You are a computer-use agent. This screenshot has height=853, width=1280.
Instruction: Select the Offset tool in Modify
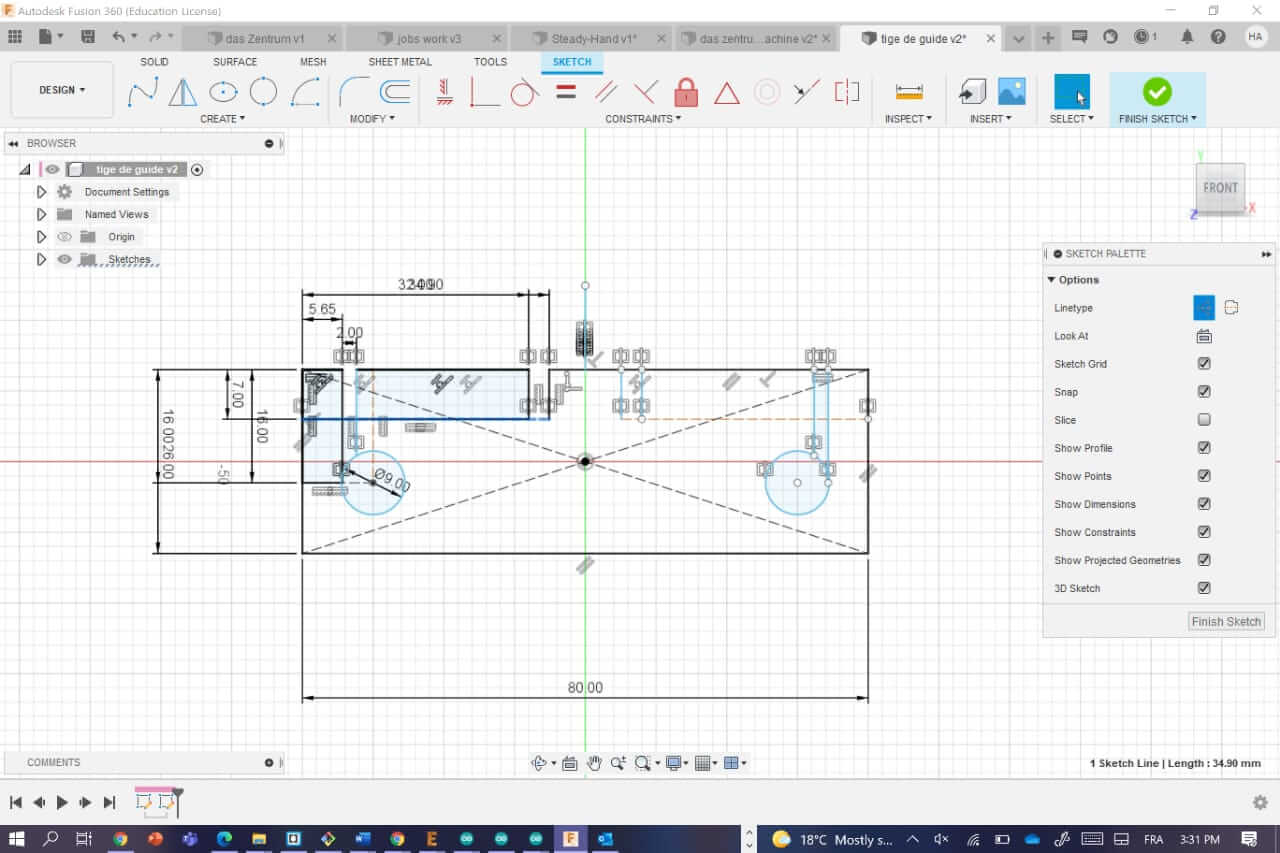(395, 92)
